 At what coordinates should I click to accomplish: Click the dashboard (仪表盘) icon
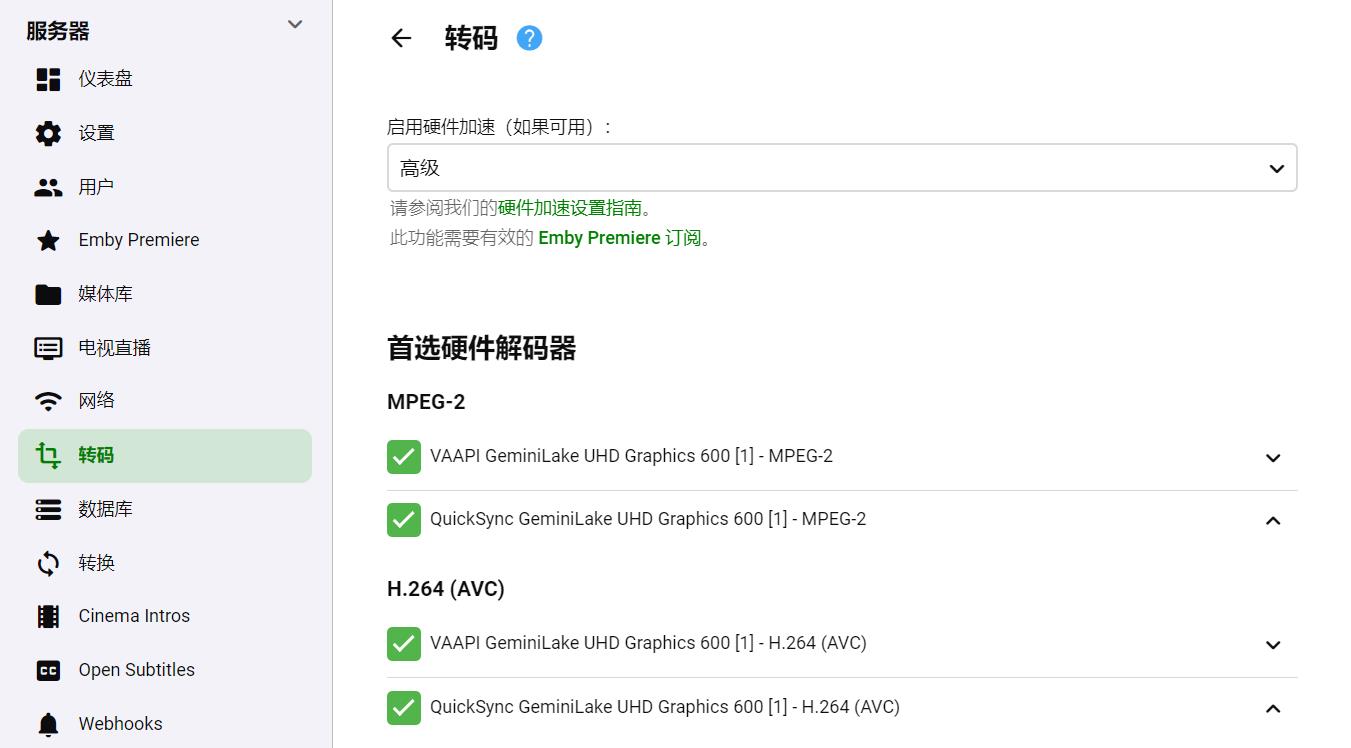click(x=48, y=79)
